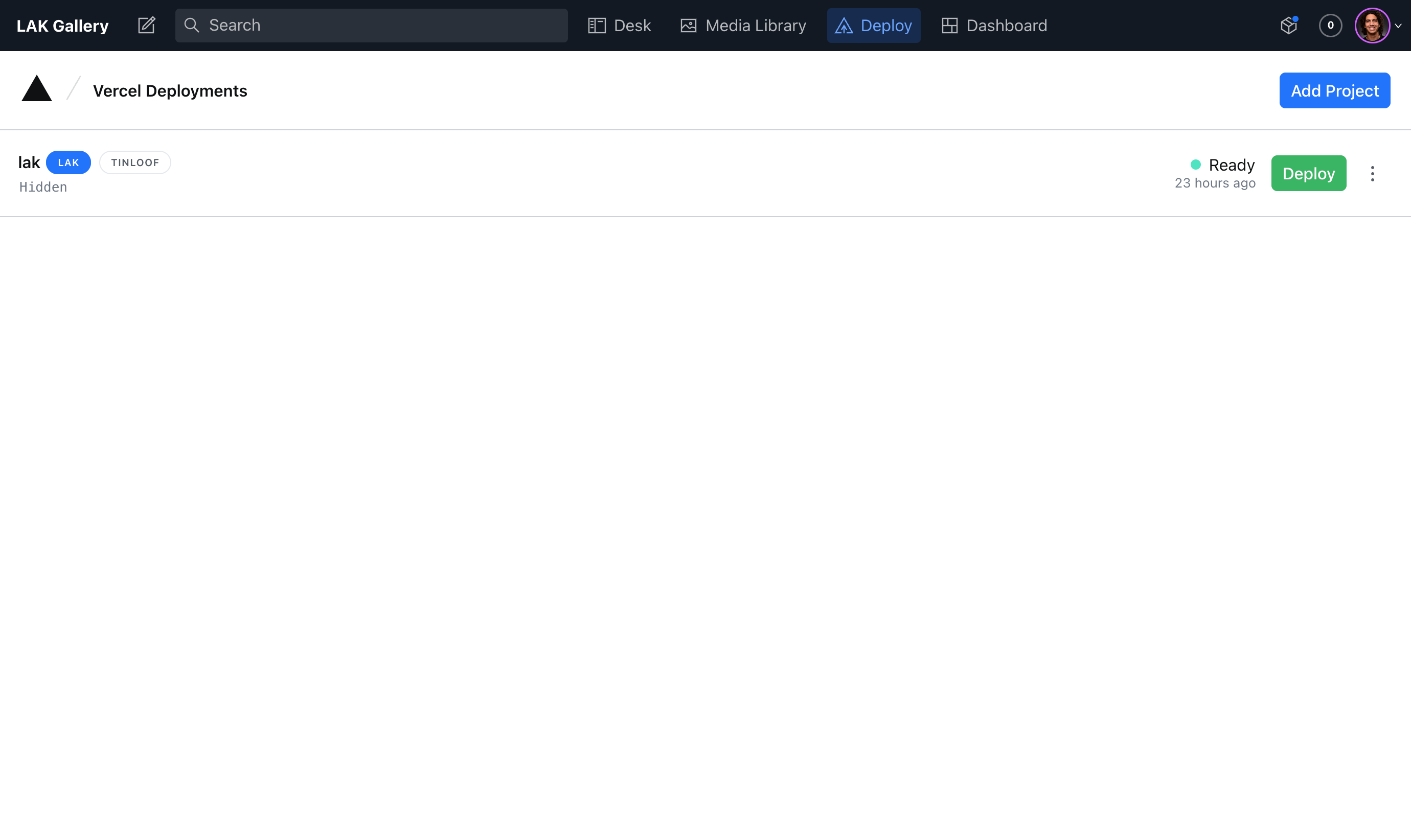The image size is (1411, 840).
Task: Click the LAK Gallery title link
Action: tap(62, 26)
